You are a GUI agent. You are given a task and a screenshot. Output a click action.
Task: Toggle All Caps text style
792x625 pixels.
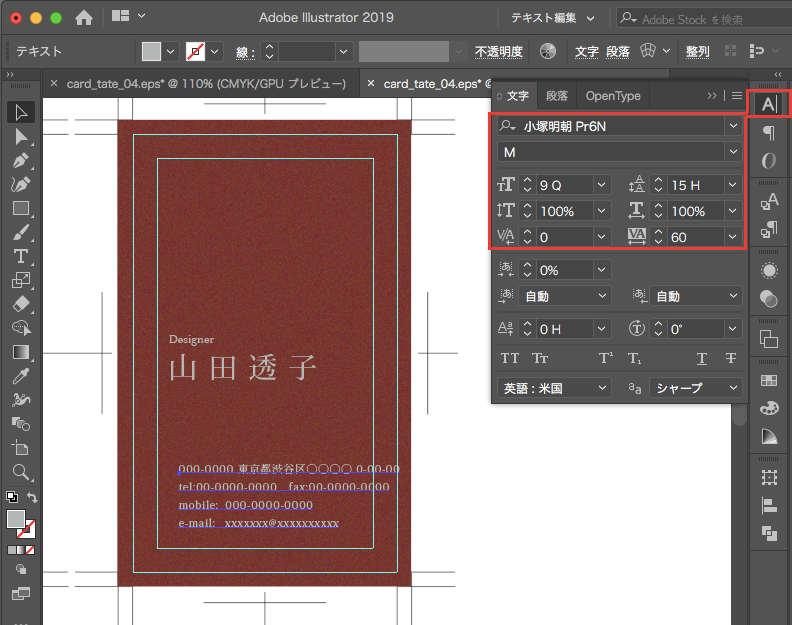click(x=510, y=359)
